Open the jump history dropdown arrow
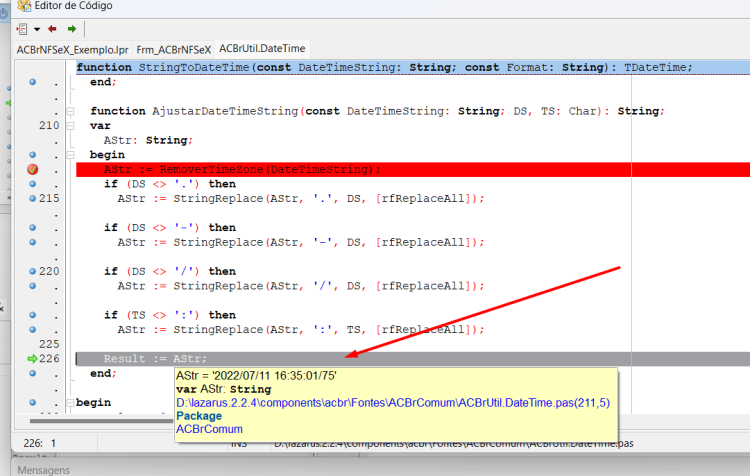This screenshot has height=476, width=750. point(37,29)
